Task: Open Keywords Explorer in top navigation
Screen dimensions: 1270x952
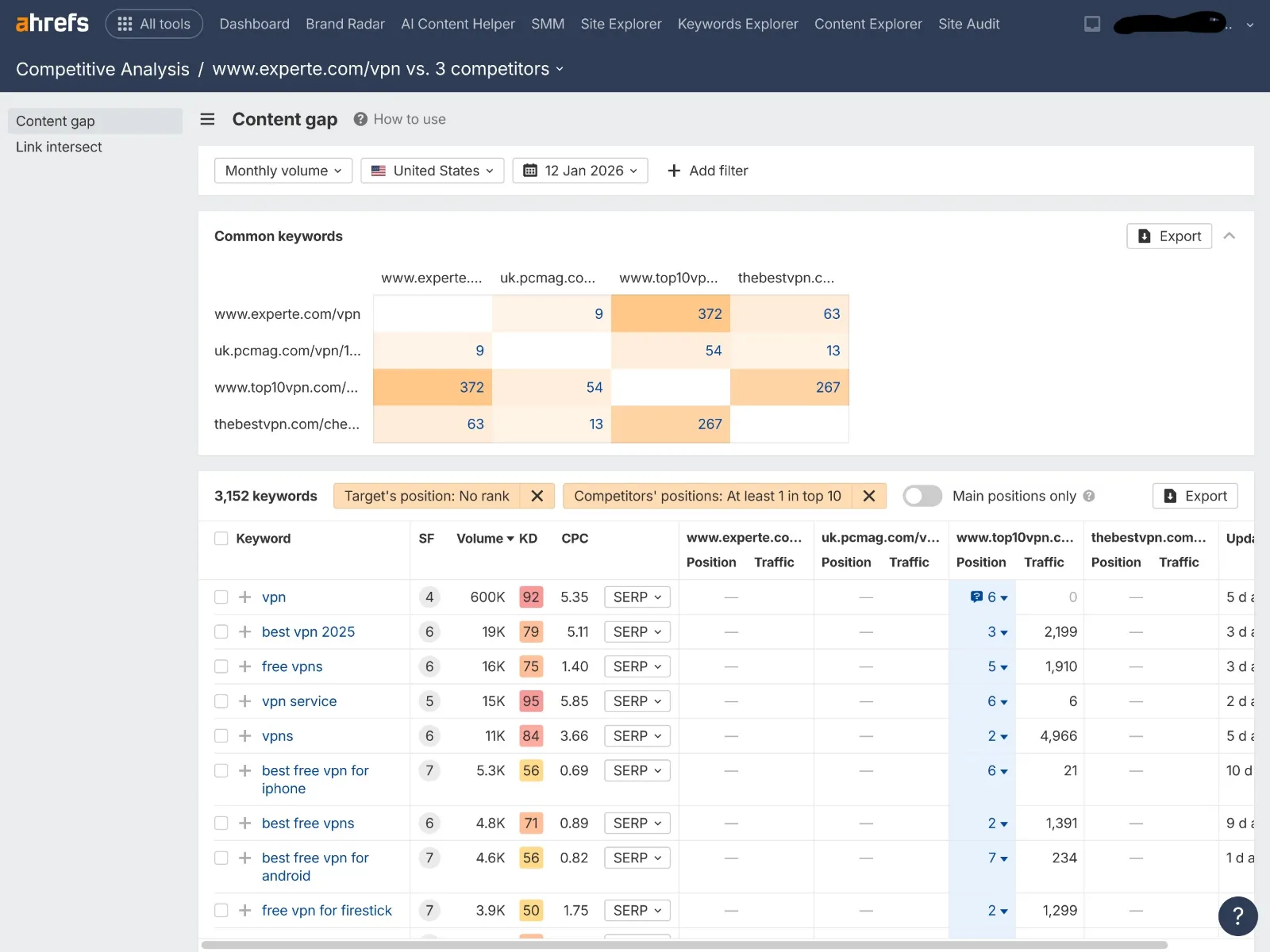Action: tap(737, 24)
